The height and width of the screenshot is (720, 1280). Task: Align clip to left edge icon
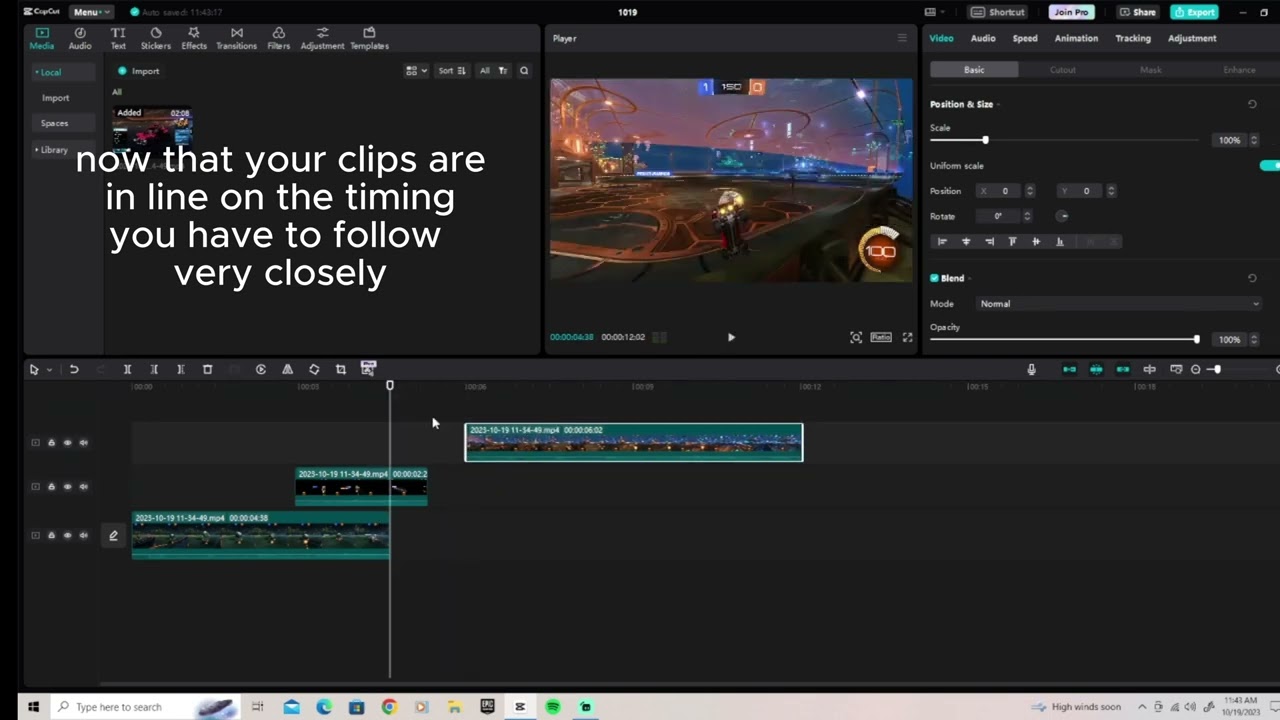tap(942, 241)
